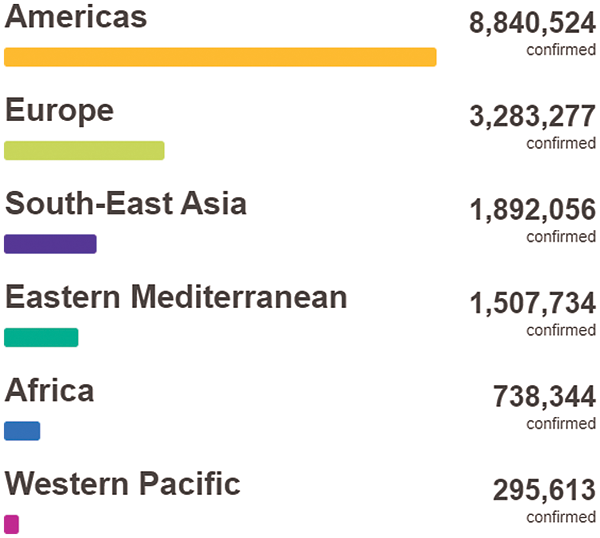Viewport: 600px width, 538px height.
Task: Open the Western Pacific label
Action: pos(123,484)
